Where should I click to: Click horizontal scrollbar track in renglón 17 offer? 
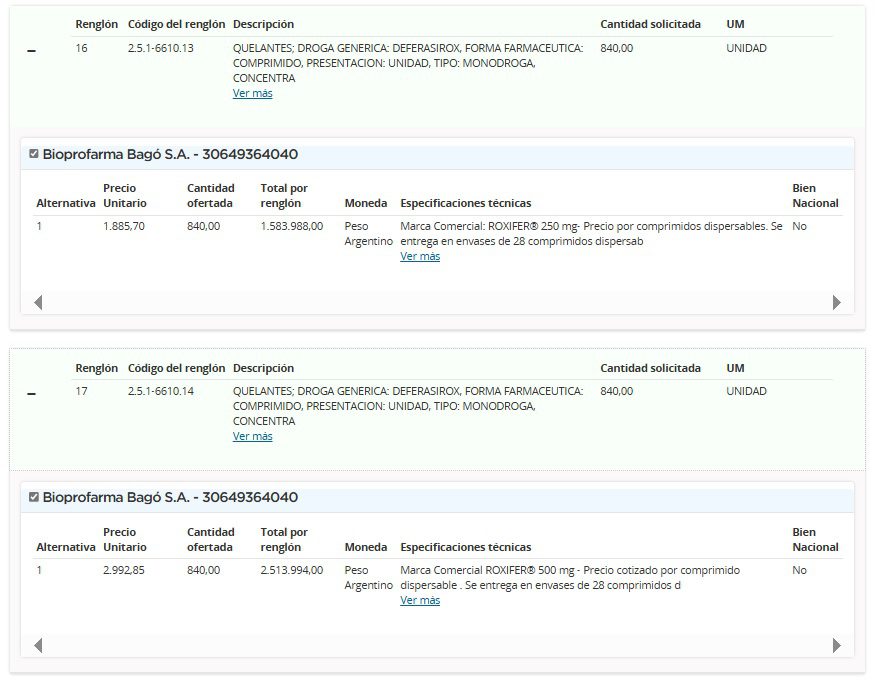[x=437, y=645]
